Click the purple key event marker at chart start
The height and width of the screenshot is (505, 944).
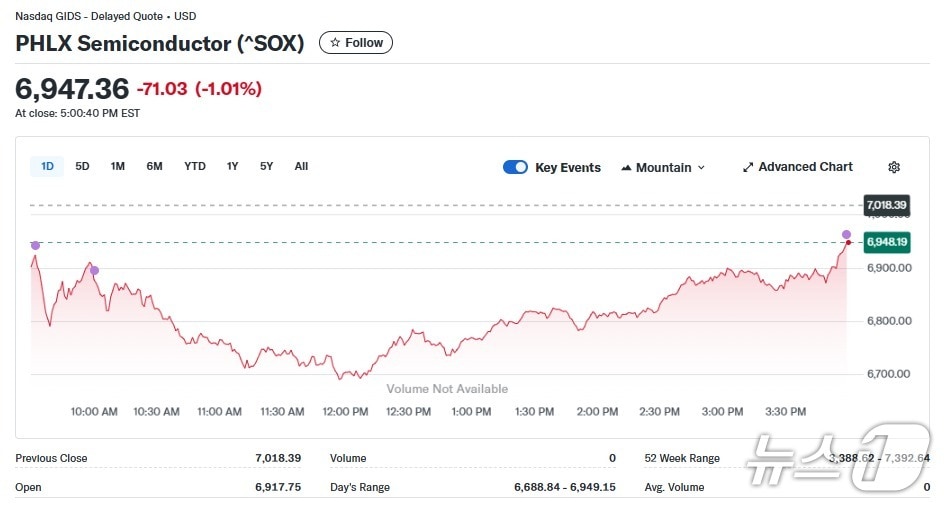tap(36, 245)
